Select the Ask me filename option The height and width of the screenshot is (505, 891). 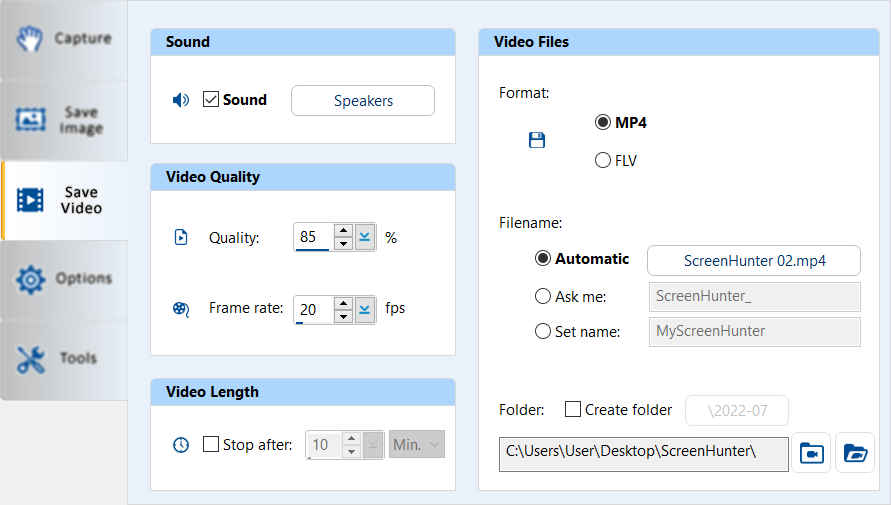coord(543,296)
